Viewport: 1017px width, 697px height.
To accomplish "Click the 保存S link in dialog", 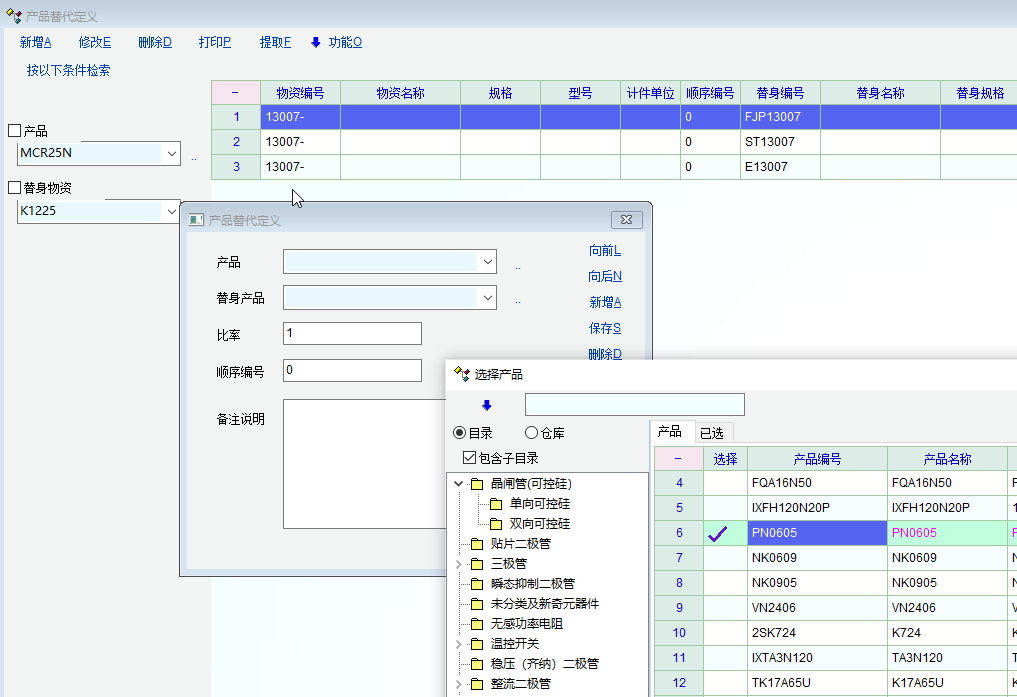I will (x=604, y=328).
